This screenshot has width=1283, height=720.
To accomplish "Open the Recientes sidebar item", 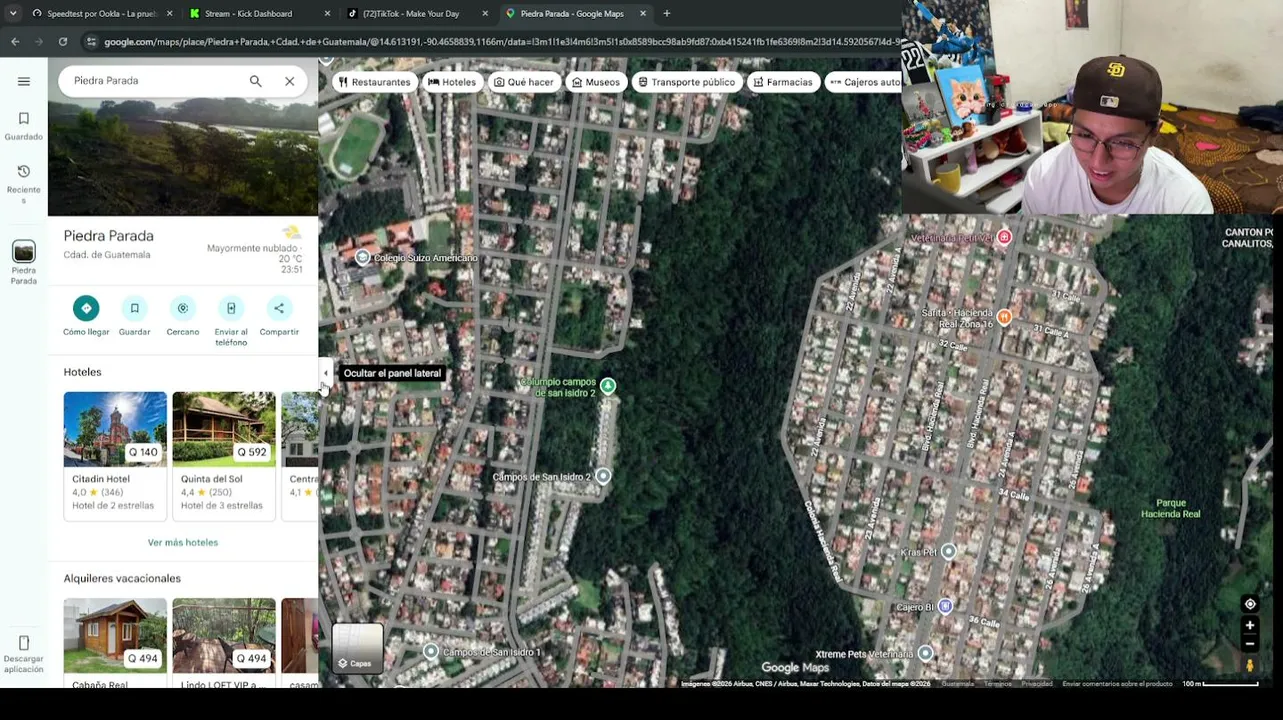I will (24, 184).
